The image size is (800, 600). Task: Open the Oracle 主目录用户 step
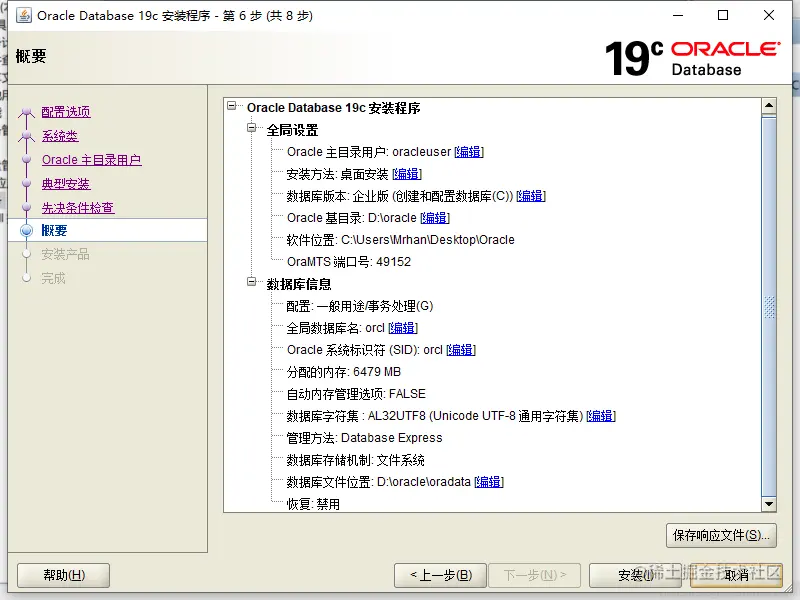pos(91,160)
